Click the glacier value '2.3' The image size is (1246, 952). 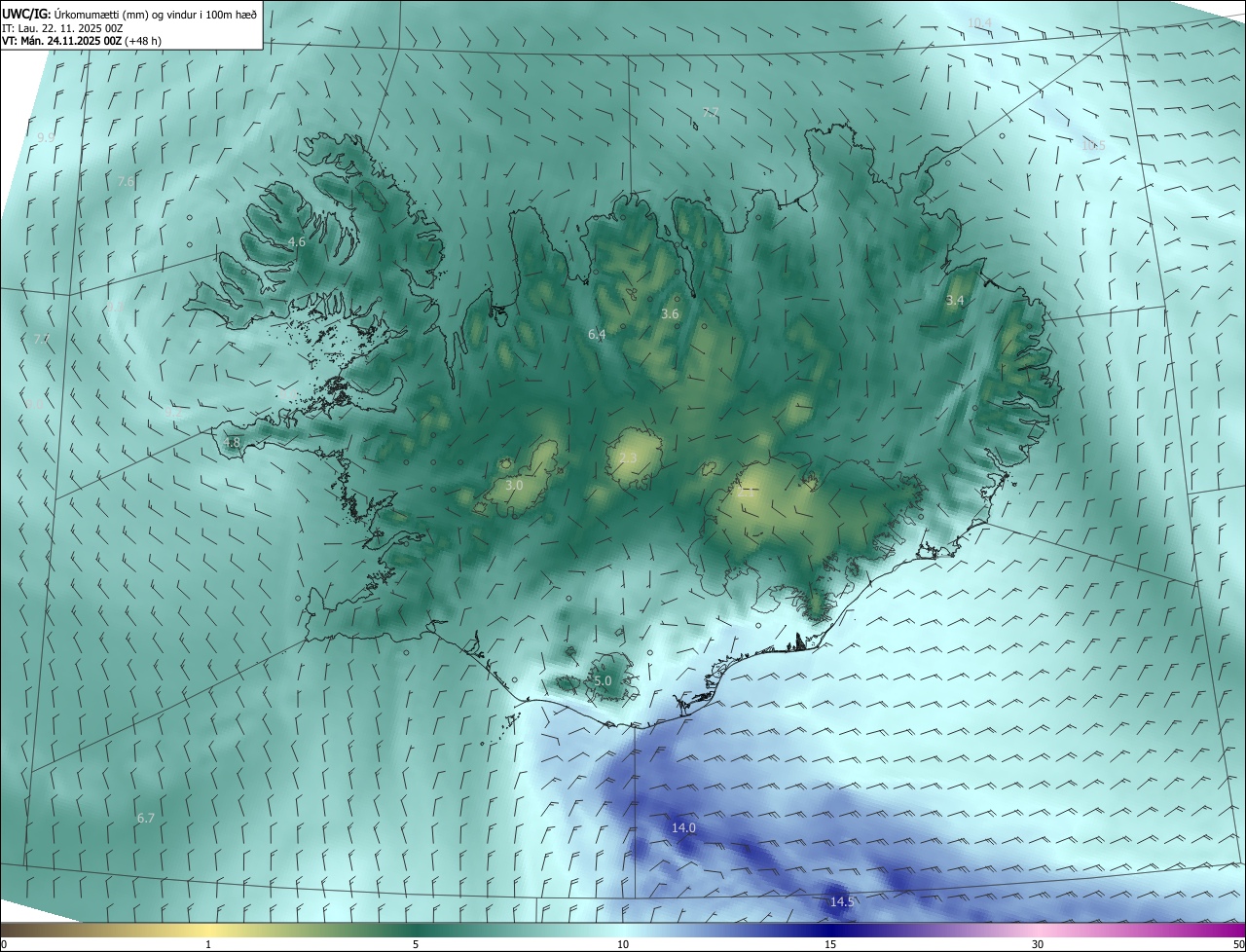pos(628,458)
